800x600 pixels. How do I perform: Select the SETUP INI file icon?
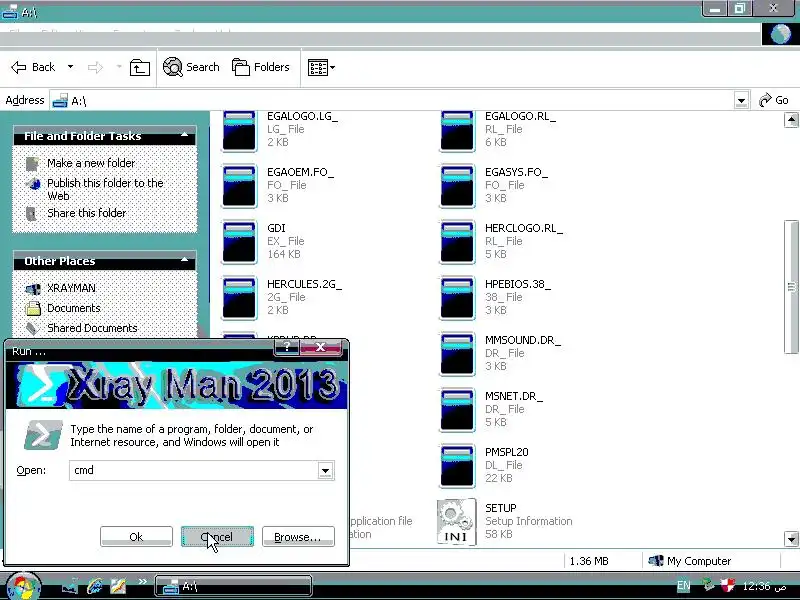[x=457, y=522]
